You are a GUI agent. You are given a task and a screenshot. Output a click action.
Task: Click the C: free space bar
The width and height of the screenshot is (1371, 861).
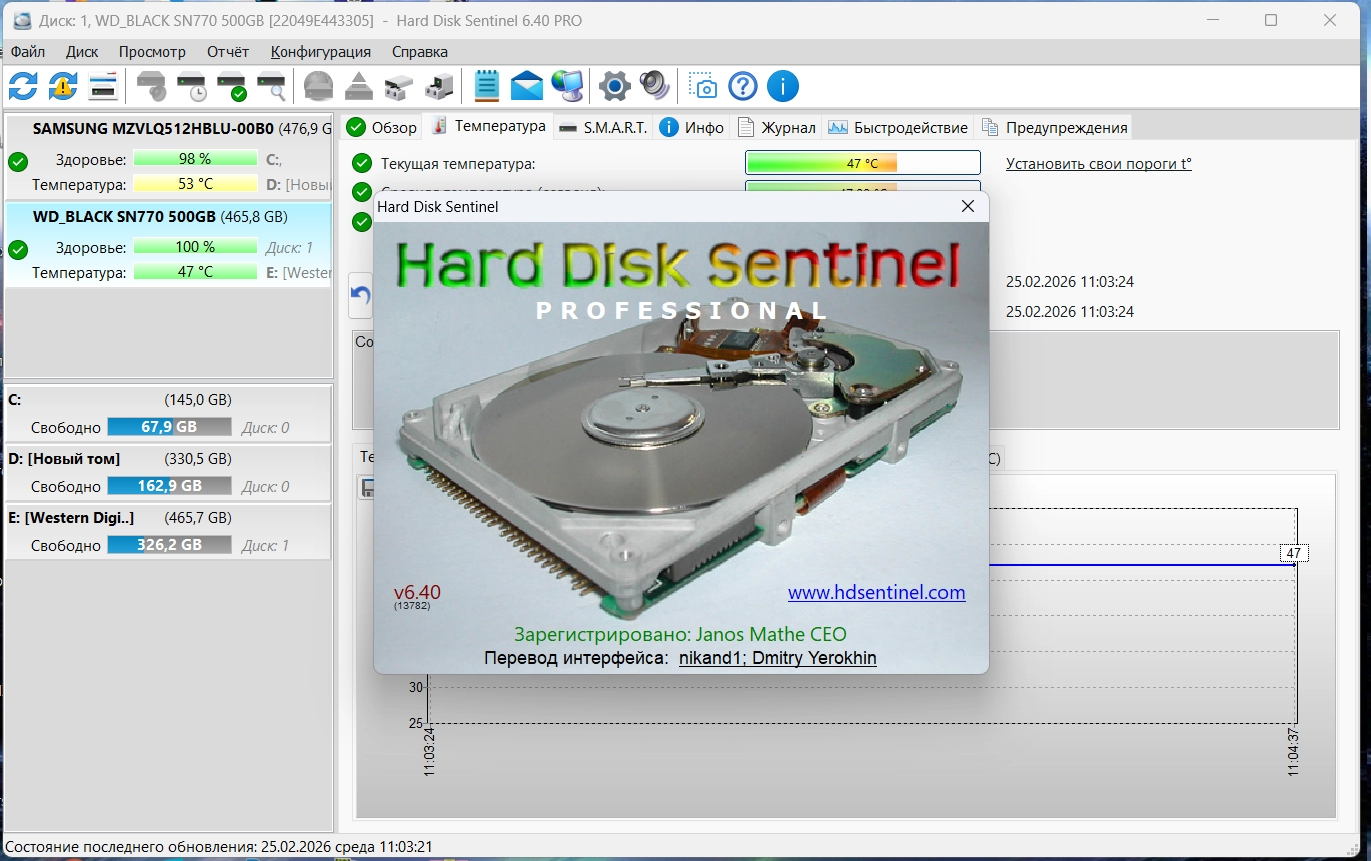pos(169,427)
